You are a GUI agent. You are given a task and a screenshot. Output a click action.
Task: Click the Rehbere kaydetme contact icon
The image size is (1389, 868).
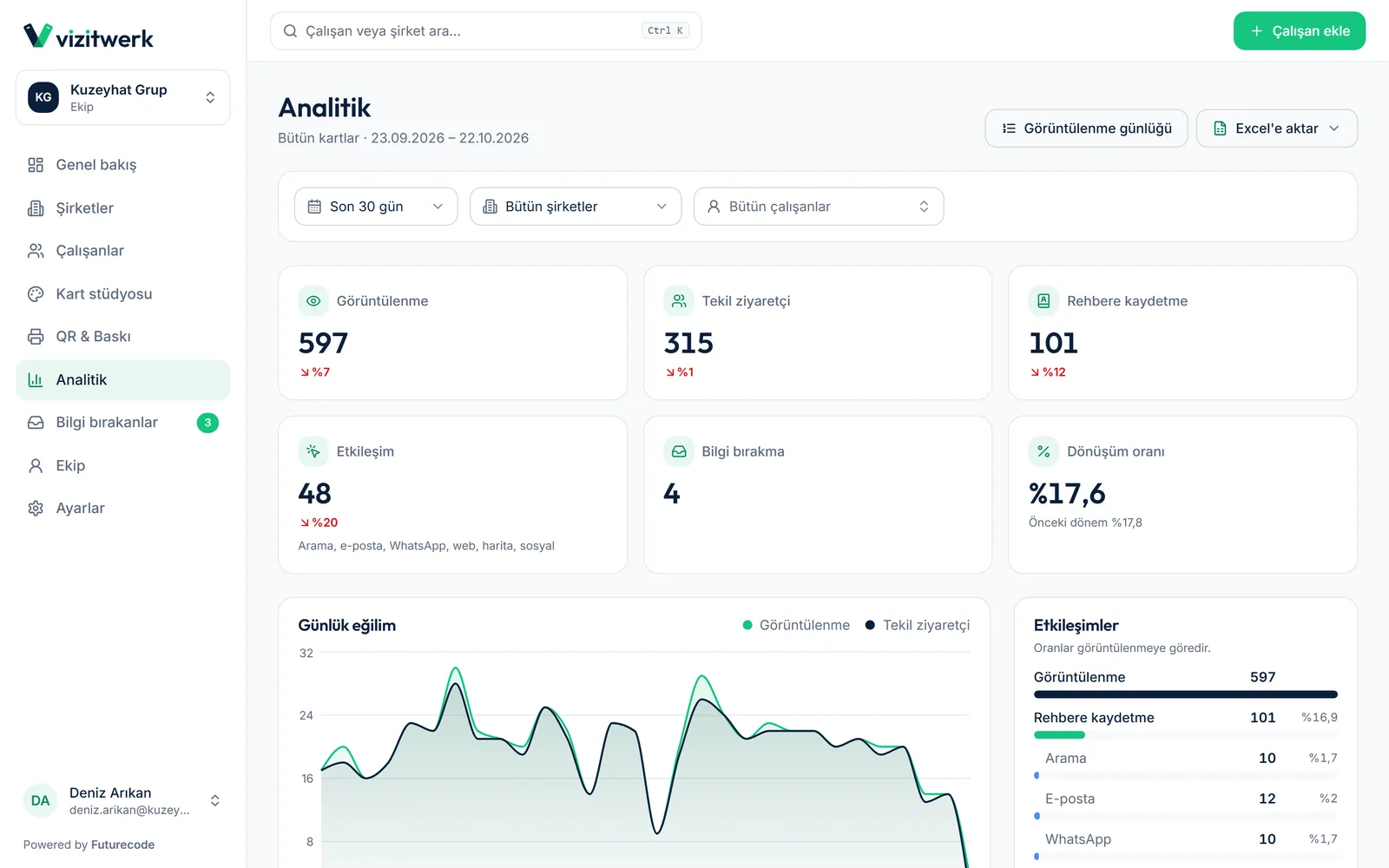point(1043,301)
